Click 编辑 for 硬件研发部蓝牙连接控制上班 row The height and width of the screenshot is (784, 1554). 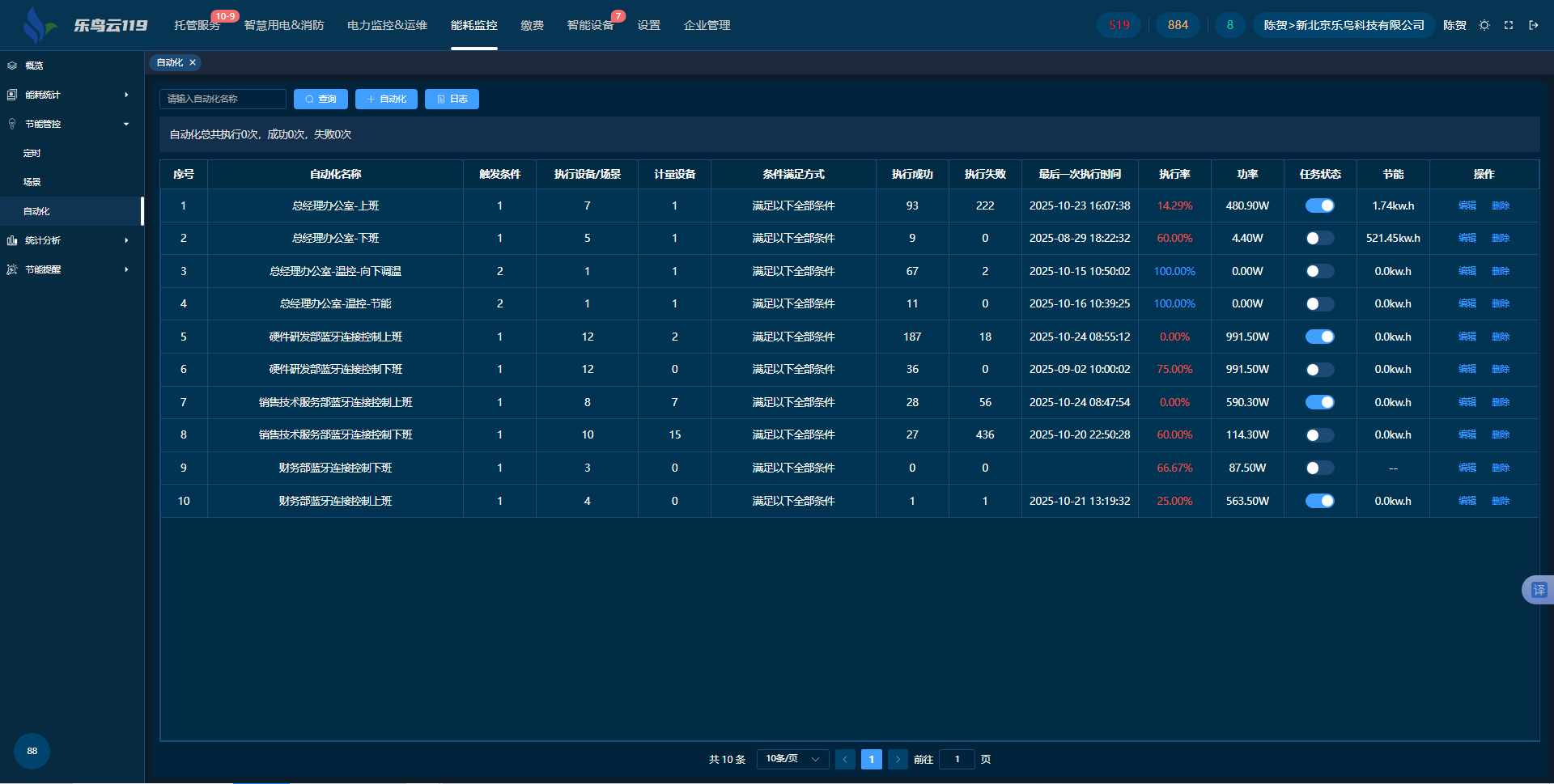(x=1467, y=337)
